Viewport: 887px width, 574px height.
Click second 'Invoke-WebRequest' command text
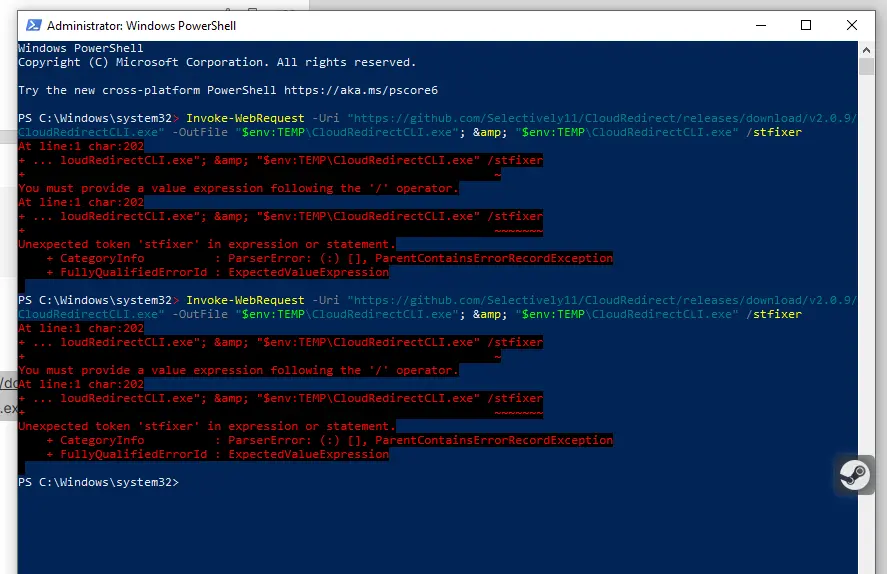tap(246, 300)
